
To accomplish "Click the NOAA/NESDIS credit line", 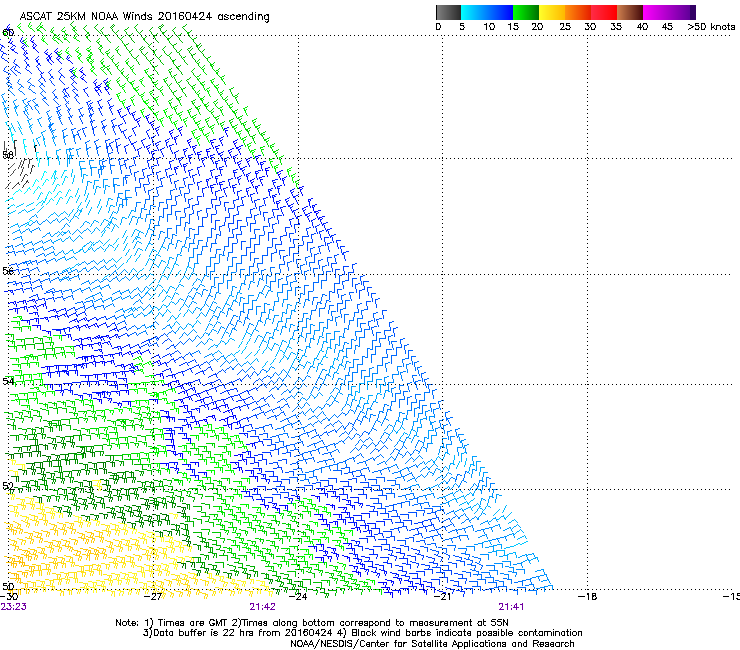I will [x=432, y=644].
